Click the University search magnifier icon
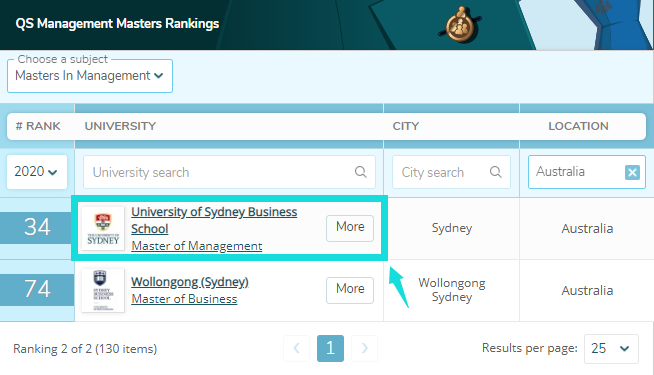The width and height of the screenshot is (654, 375). tap(360, 172)
